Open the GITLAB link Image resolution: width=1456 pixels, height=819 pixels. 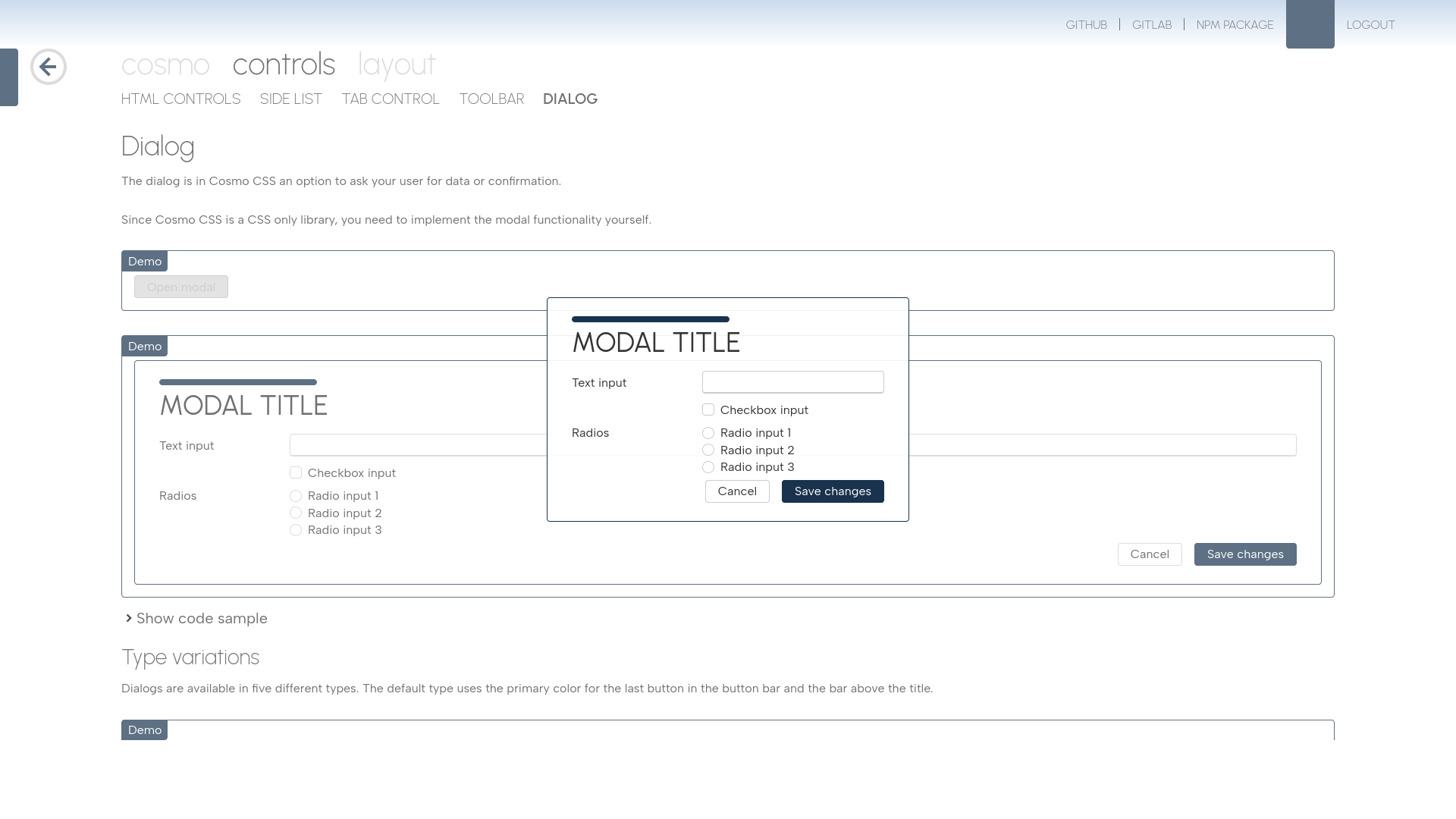1152,25
